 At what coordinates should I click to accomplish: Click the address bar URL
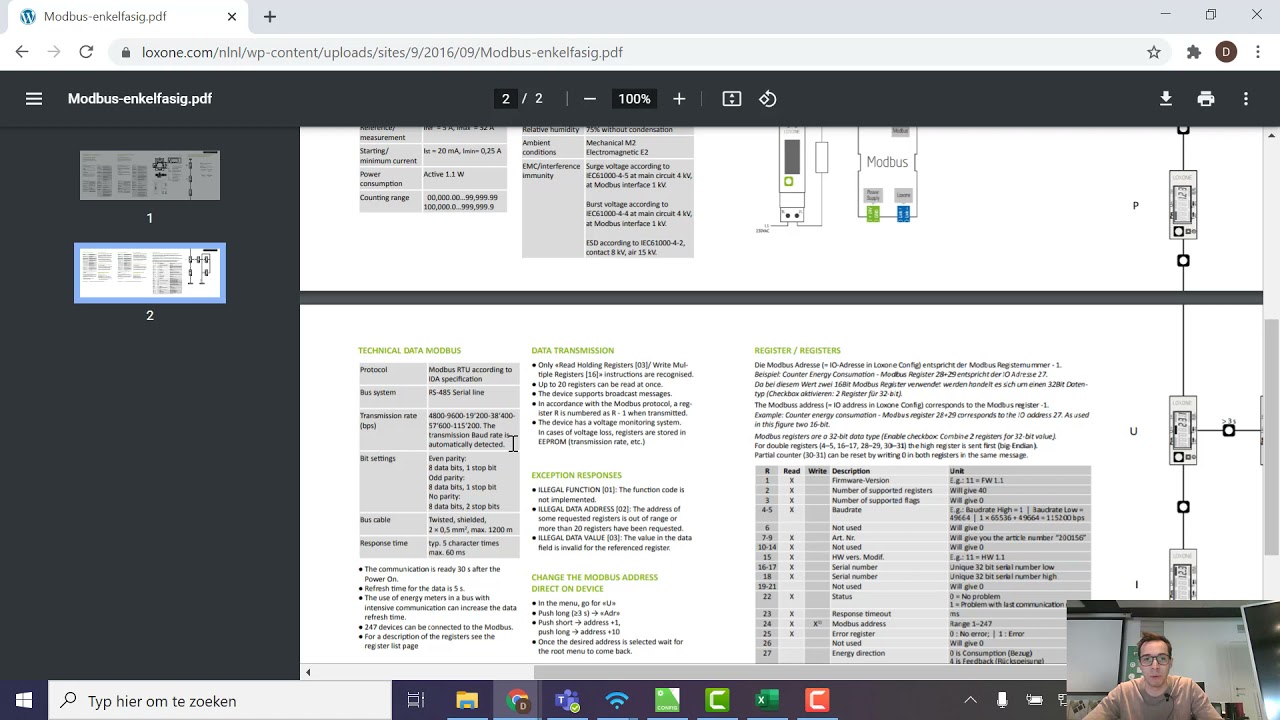pos(382,52)
